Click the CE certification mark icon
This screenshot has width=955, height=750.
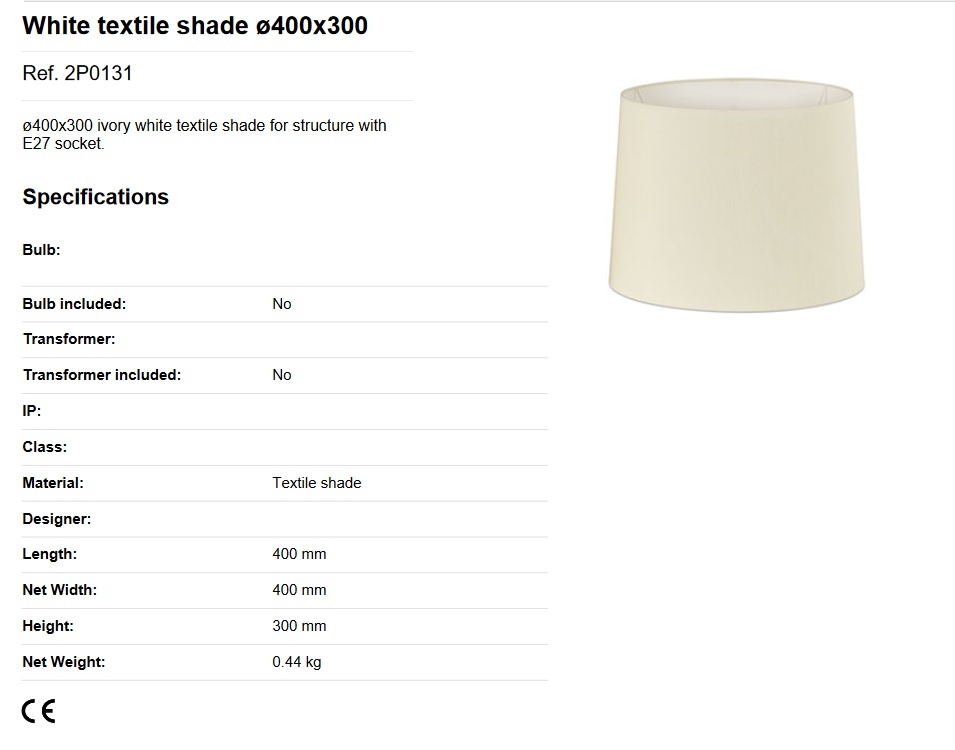[38, 711]
